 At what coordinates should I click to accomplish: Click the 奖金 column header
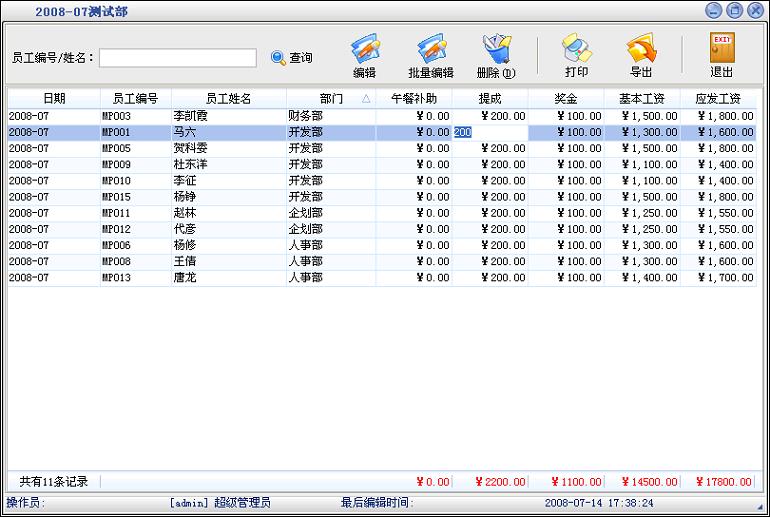coord(565,99)
